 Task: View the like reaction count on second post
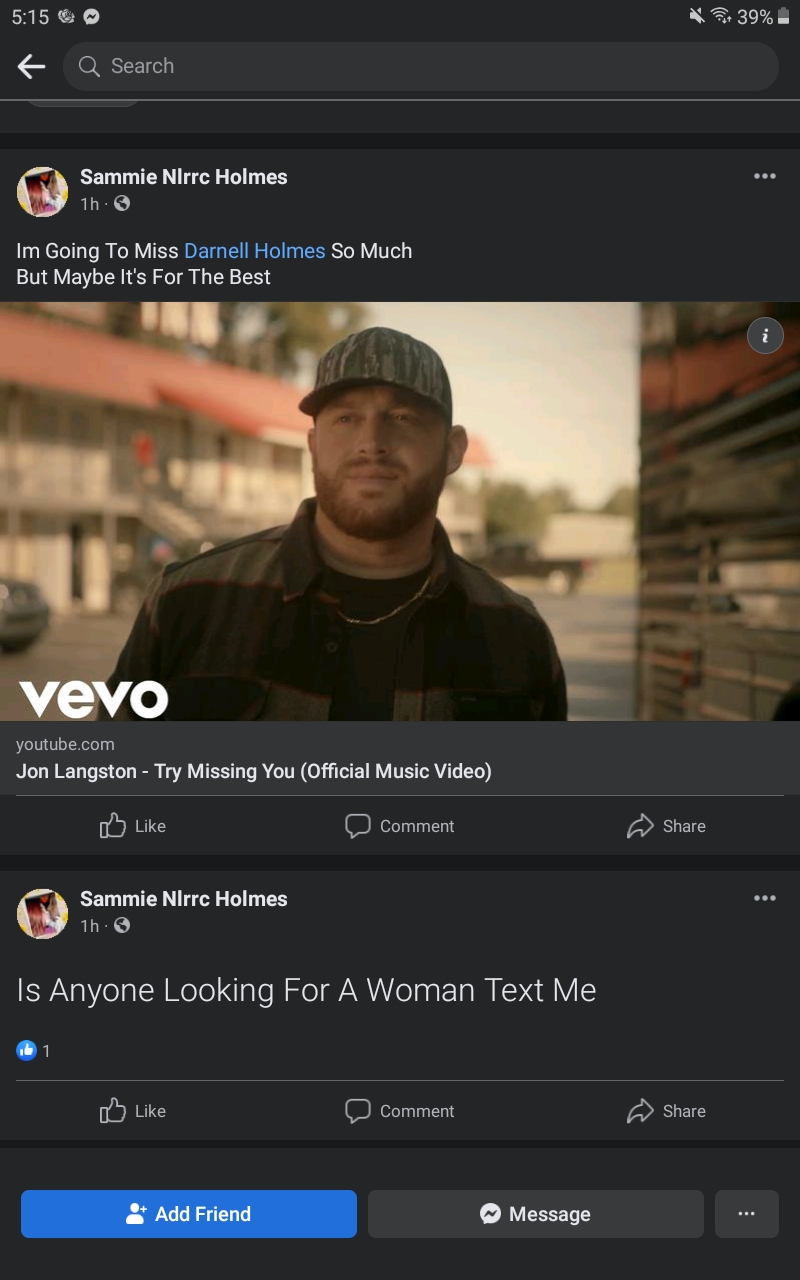(x=33, y=1050)
